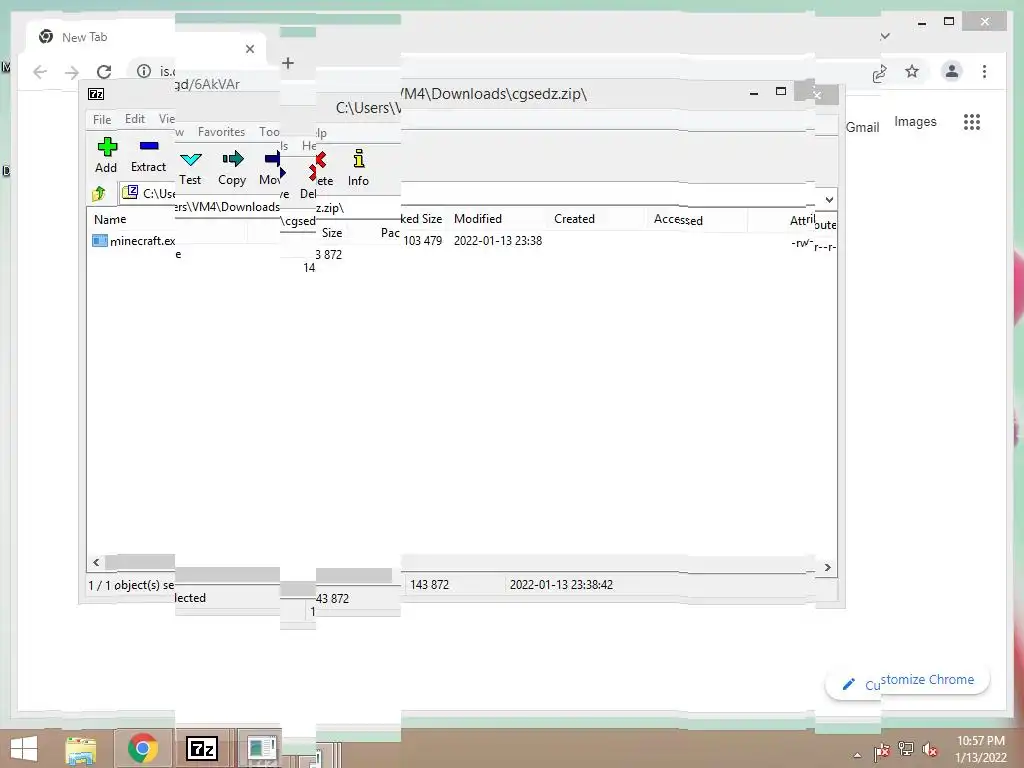The width and height of the screenshot is (1024, 768).
Task: Bookmark this page with the star
Action: point(912,71)
